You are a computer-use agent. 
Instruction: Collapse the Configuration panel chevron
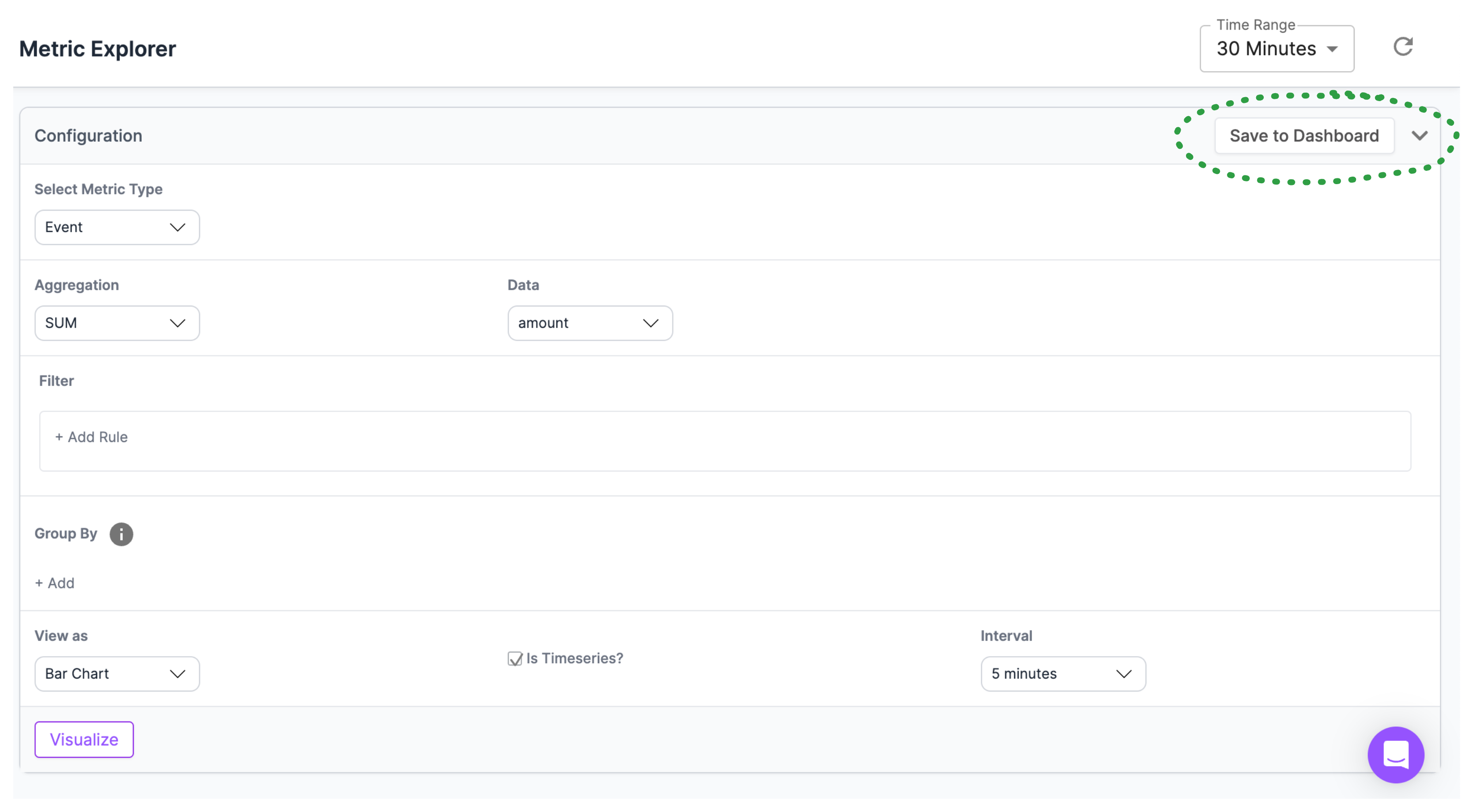(1419, 136)
